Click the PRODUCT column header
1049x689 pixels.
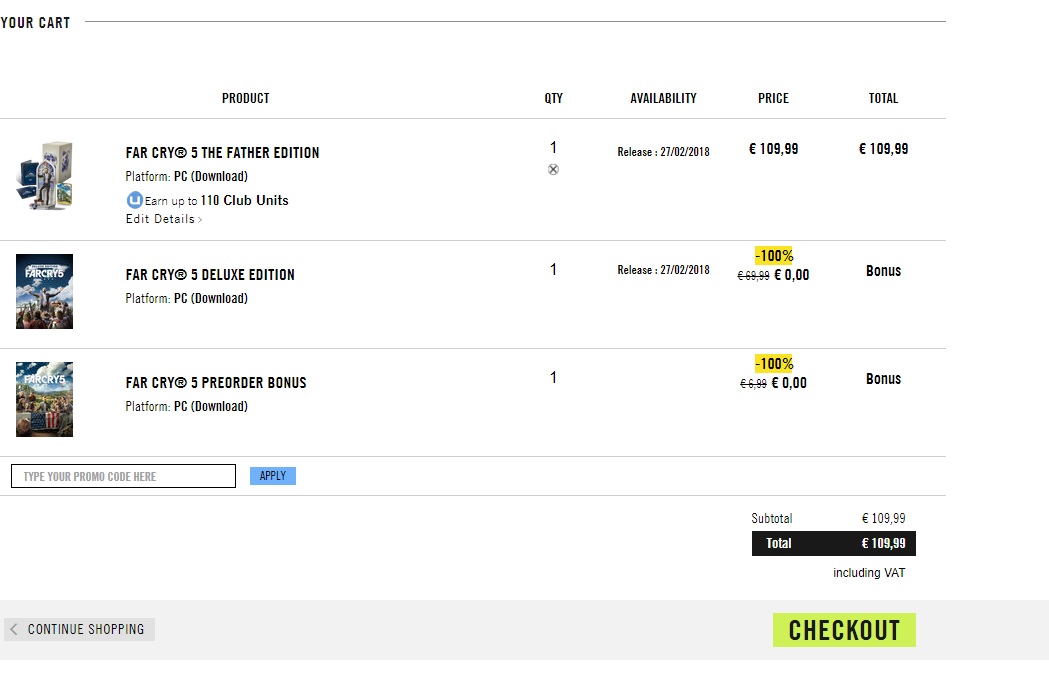pos(245,98)
